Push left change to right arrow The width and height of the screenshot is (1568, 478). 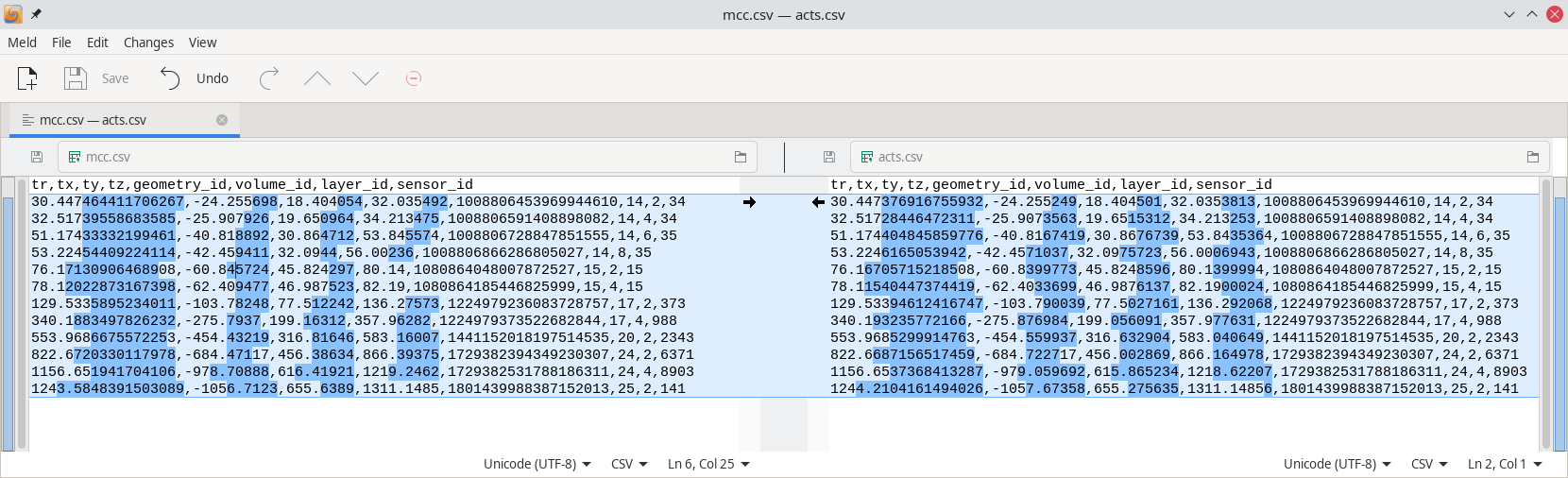click(749, 202)
